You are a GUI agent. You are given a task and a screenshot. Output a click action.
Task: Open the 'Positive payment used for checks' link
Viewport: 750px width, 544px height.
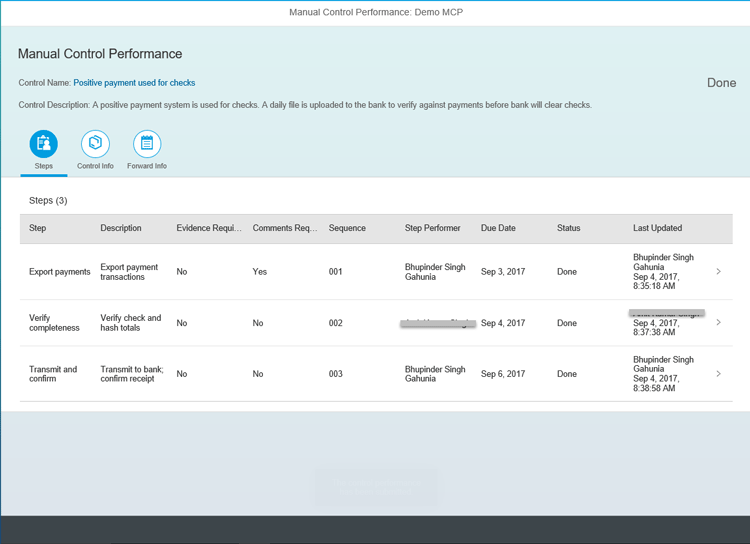(x=134, y=83)
